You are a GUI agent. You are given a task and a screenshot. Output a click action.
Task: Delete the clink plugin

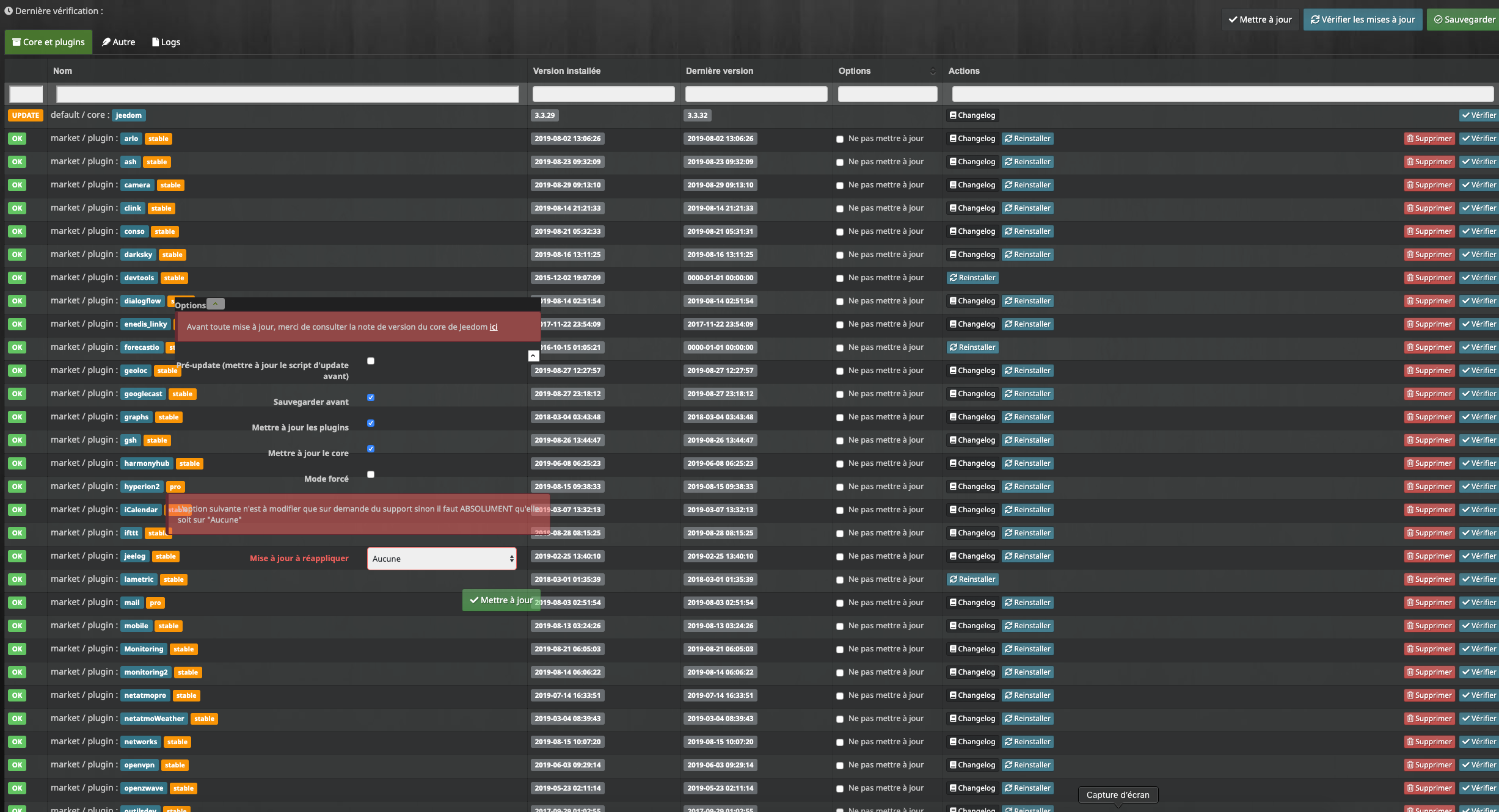tap(1429, 208)
